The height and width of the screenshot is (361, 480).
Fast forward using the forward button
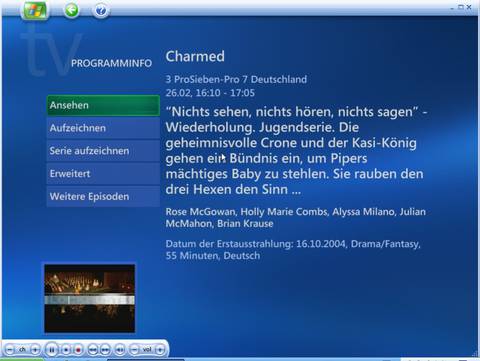(105, 350)
